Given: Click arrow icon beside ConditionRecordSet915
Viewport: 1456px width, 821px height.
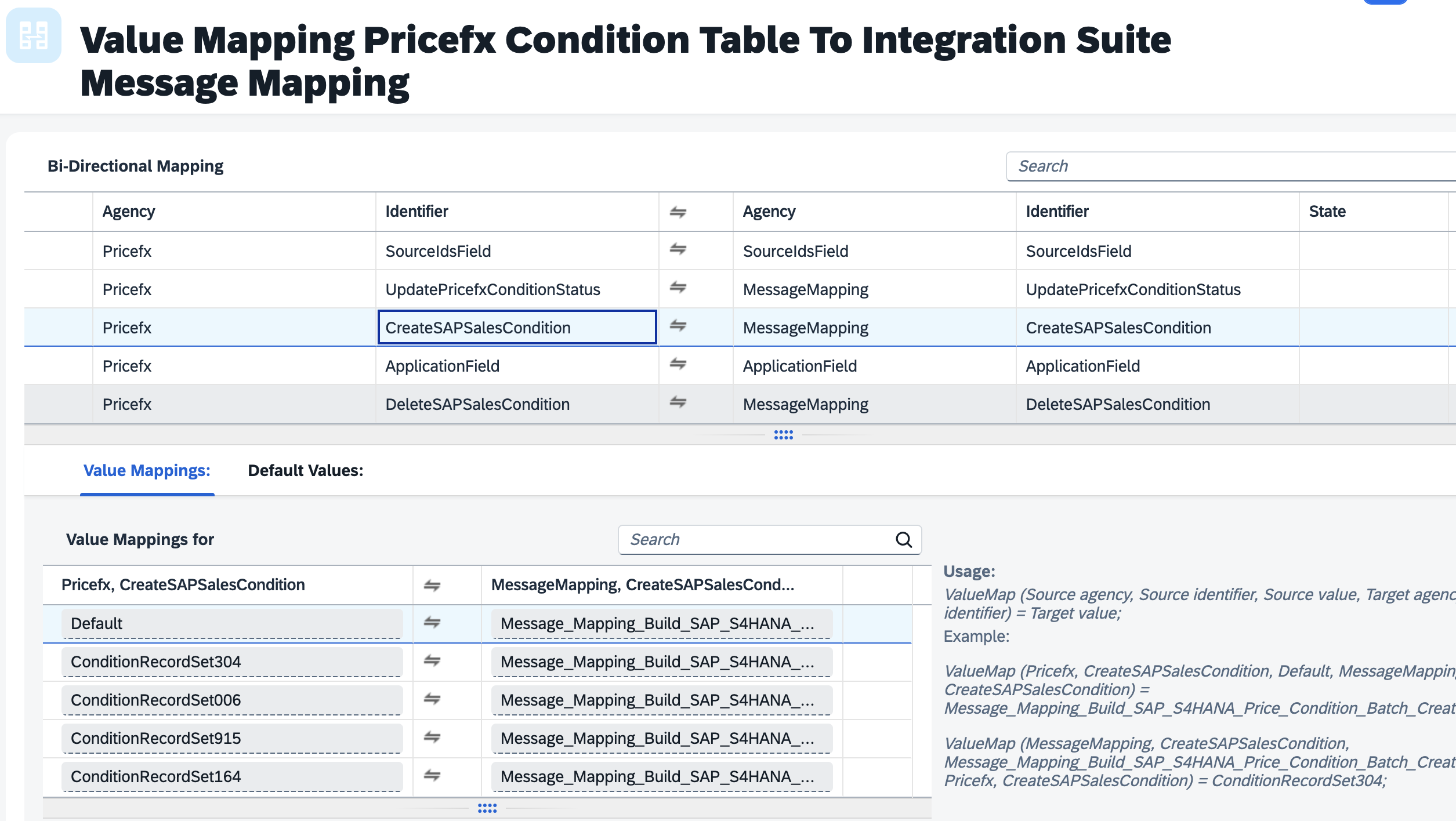Looking at the screenshot, I should click(x=432, y=738).
